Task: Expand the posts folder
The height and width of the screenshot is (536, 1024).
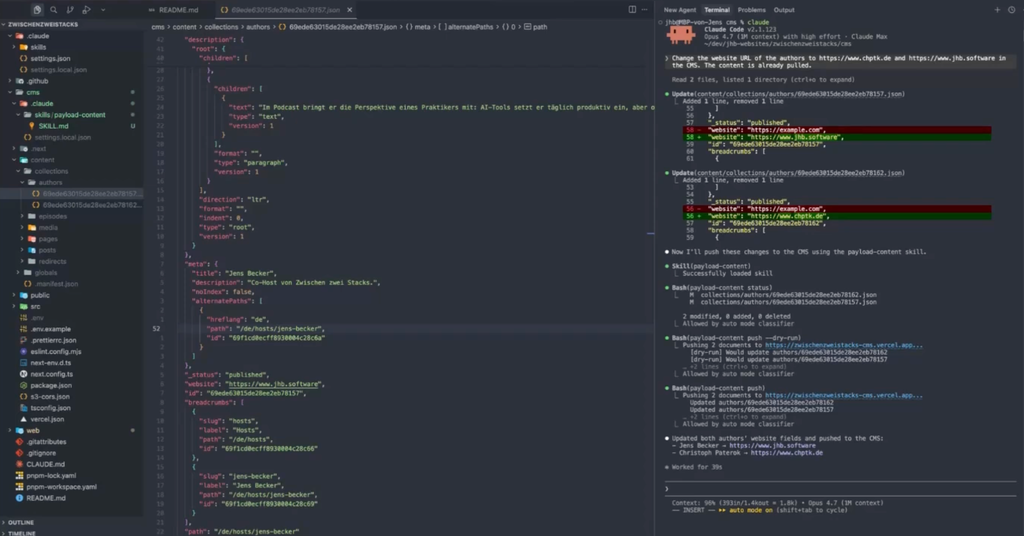Action: 47,250
